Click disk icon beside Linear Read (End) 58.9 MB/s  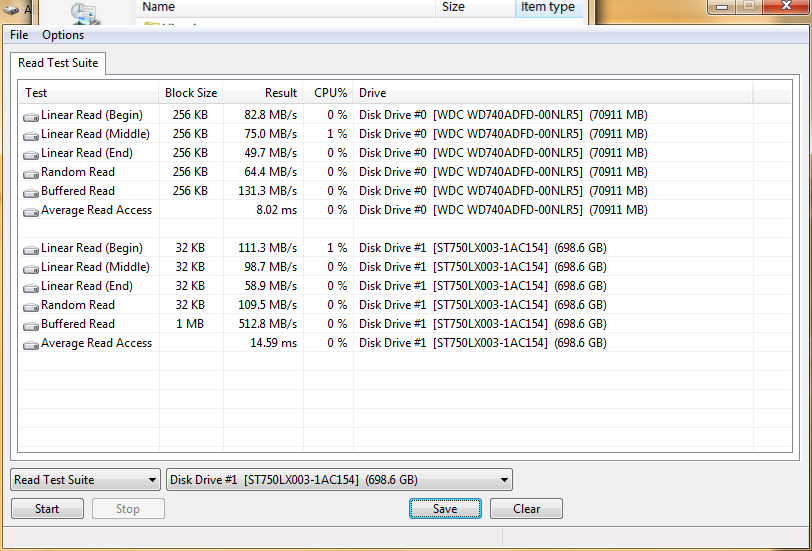click(x=31, y=287)
